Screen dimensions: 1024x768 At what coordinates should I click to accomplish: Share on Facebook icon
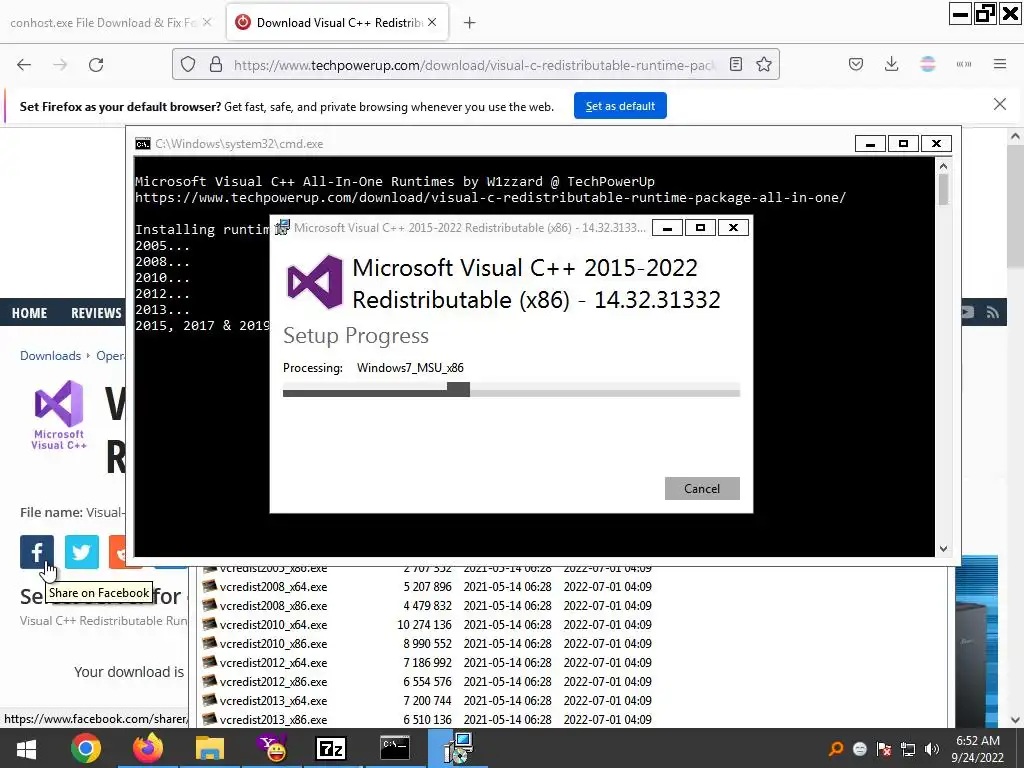(37, 552)
